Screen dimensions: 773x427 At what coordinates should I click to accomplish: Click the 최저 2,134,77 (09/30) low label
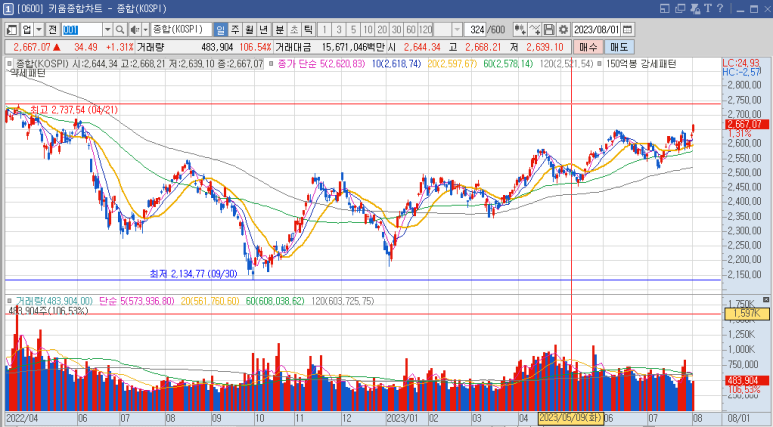pyautogui.click(x=194, y=274)
